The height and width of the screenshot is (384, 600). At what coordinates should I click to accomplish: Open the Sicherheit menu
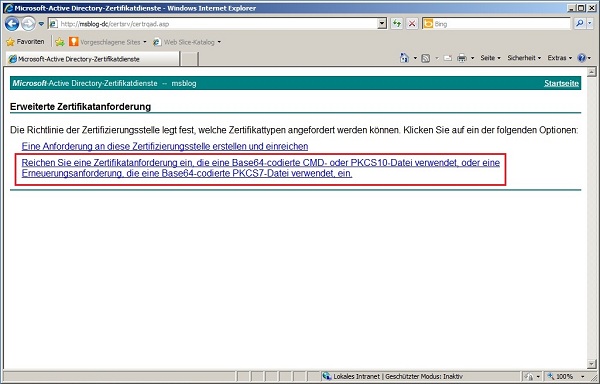524,58
